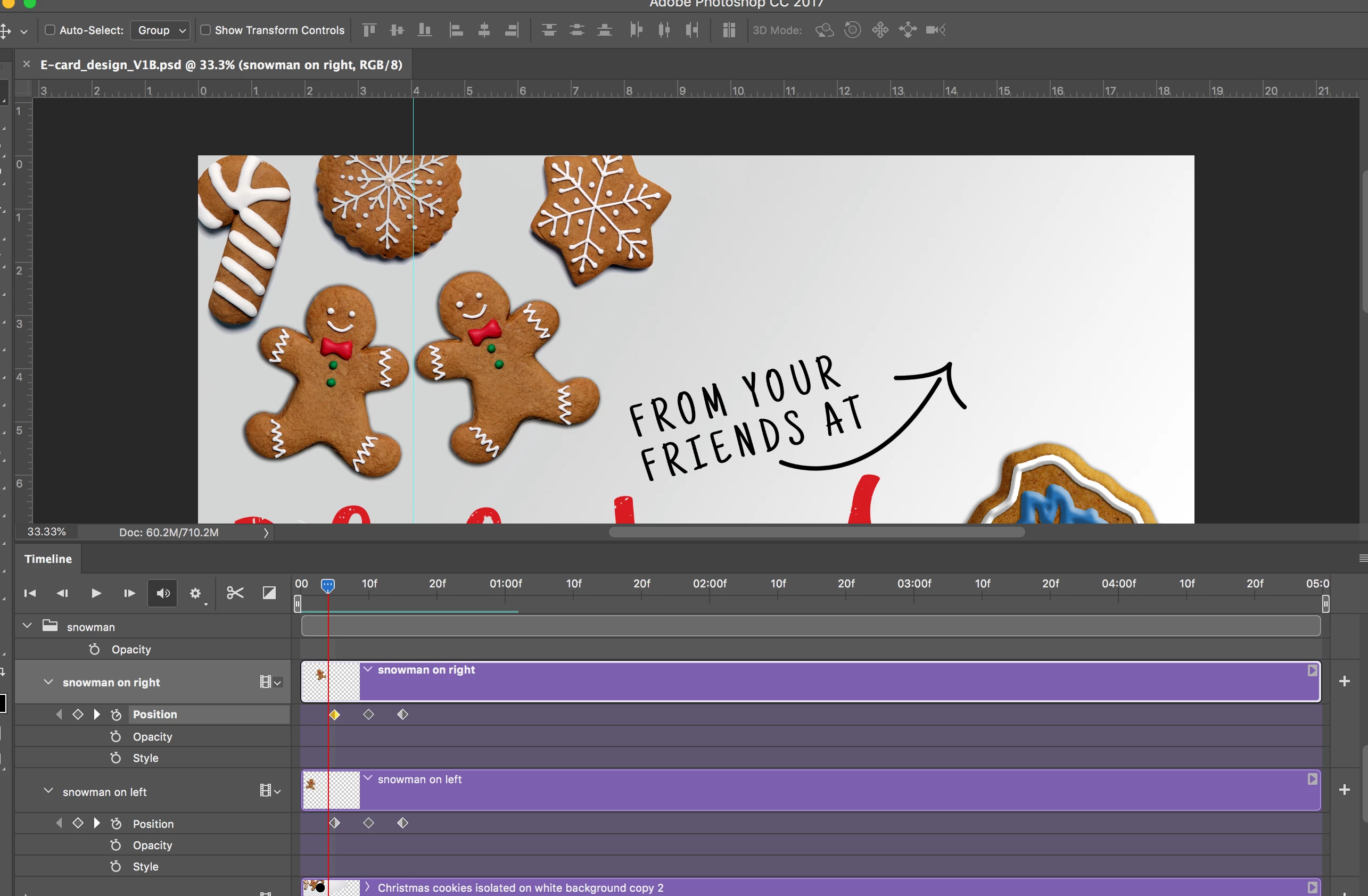Screen dimensions: 1368x896
Task: Collapse the snowman group folder
Action: click(x=27, y=626)
